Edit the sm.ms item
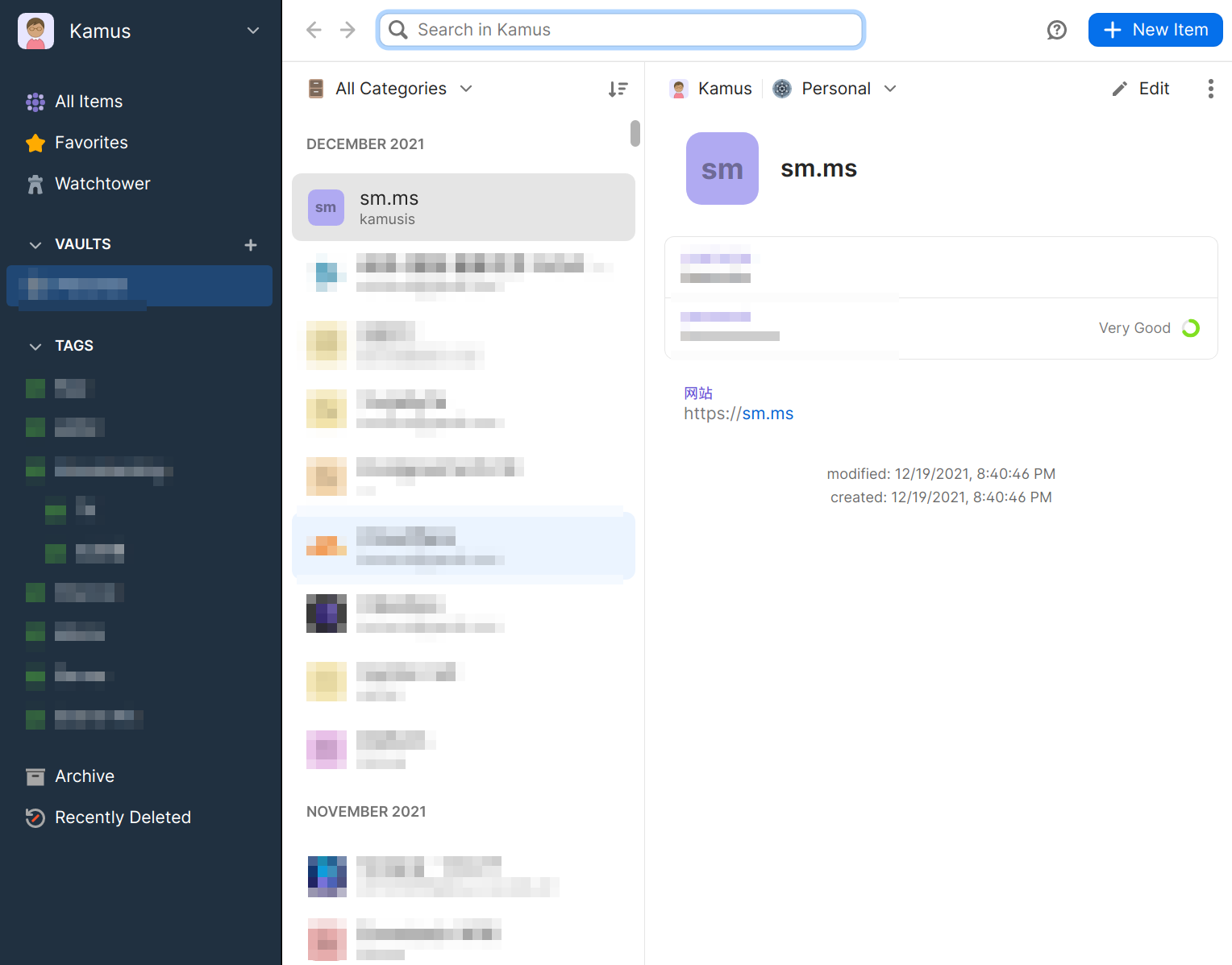 coord(1141,89)
